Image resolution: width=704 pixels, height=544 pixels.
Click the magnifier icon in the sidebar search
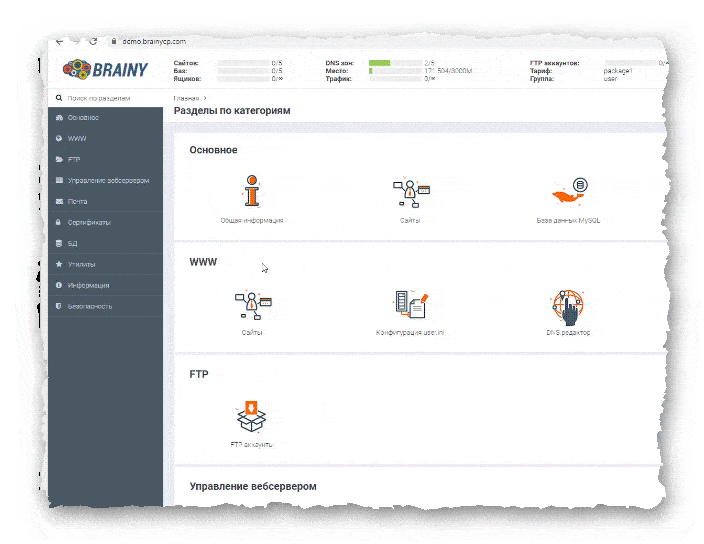point(59,98)
